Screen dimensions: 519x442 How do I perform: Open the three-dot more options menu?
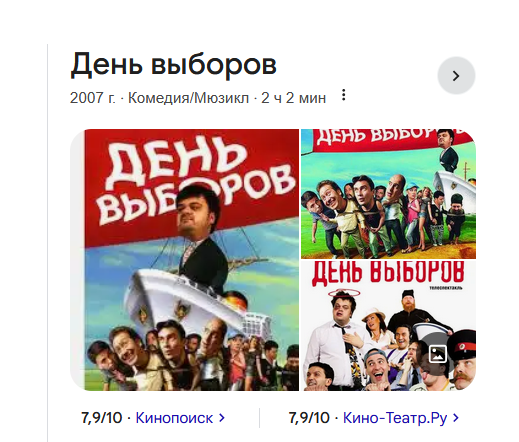point(344,95)
